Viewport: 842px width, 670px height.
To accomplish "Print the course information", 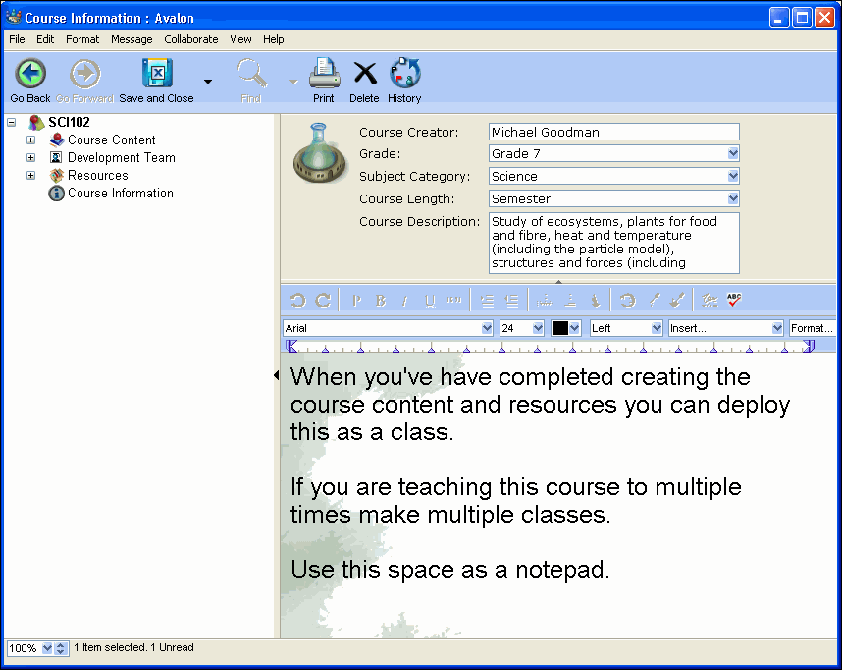I will tap(324, 74).
